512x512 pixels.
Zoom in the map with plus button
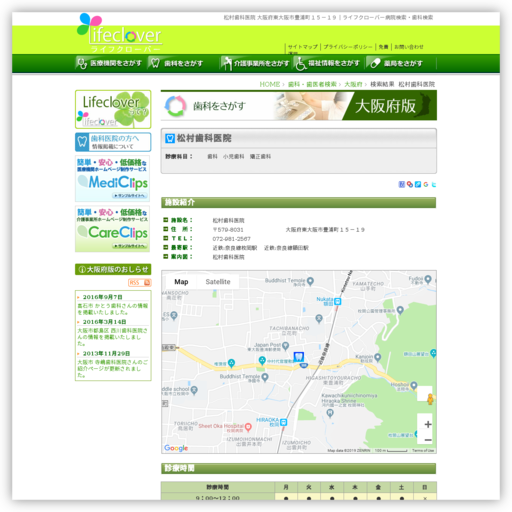[x=428, y=424]
